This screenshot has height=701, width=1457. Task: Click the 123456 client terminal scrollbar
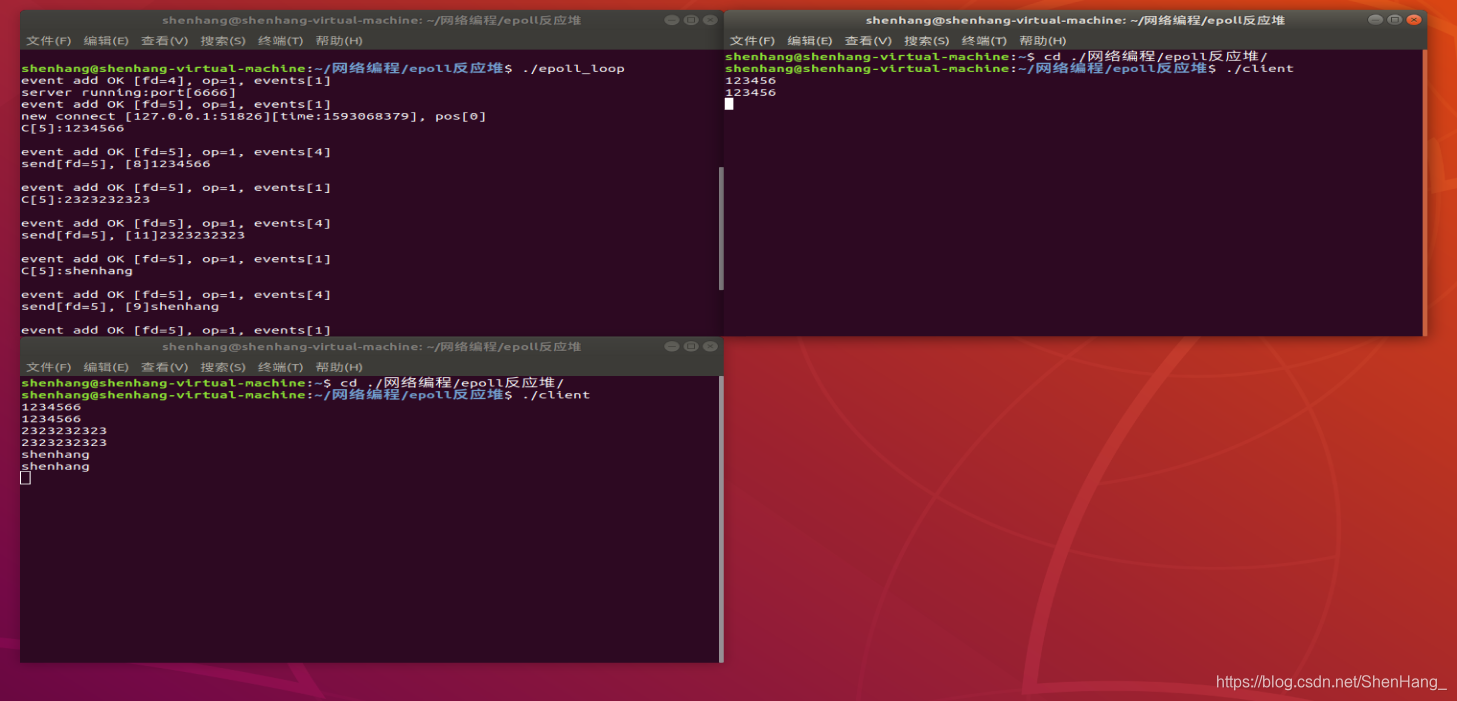1424,192
